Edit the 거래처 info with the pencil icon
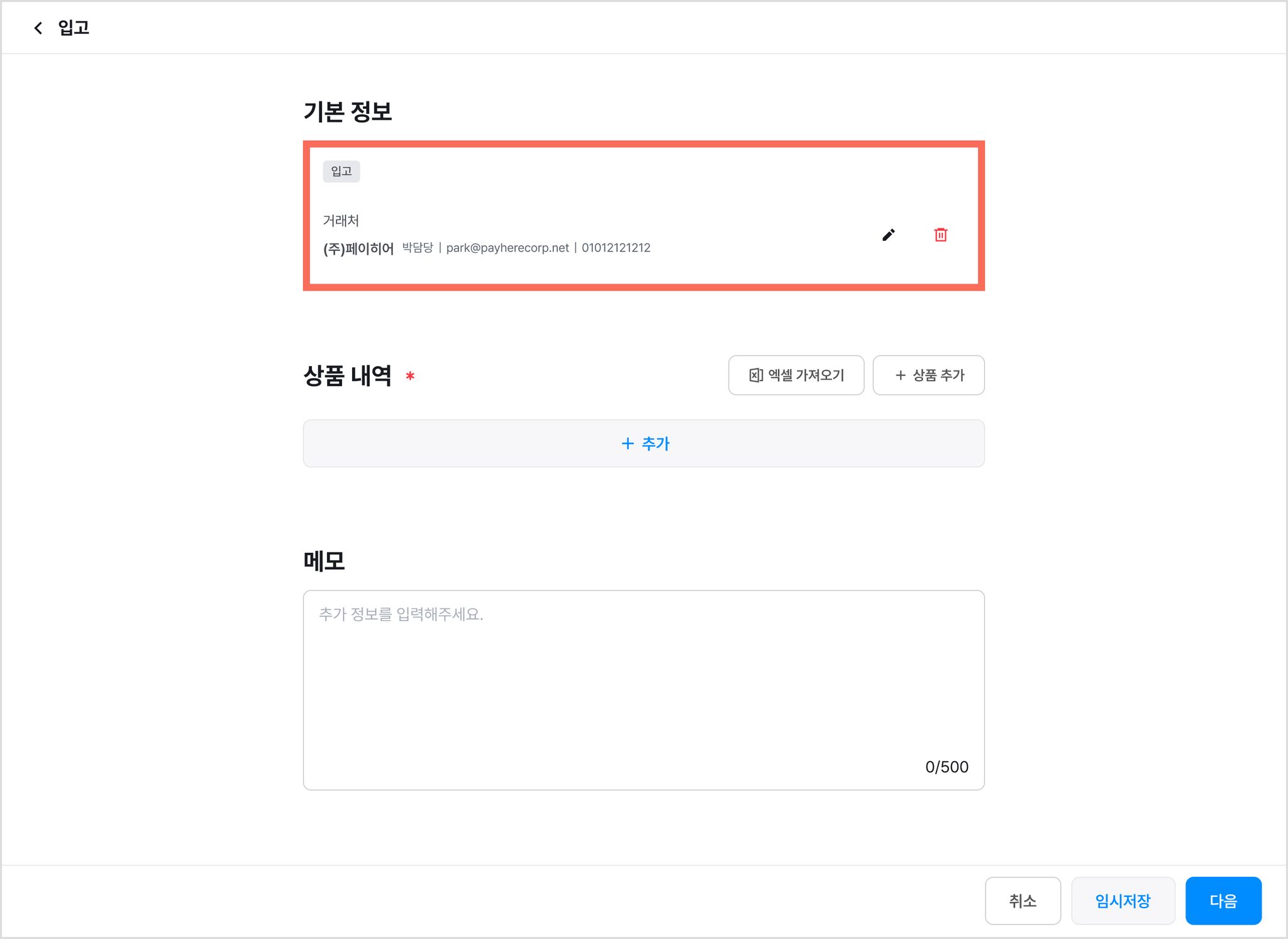The image size is (1288, 939). coord(888,235)
